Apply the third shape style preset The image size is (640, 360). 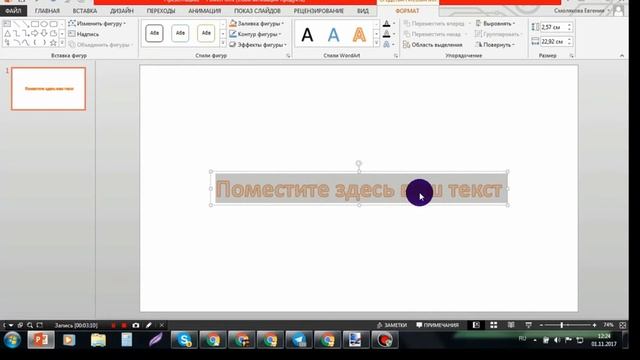tap(206, 33)
